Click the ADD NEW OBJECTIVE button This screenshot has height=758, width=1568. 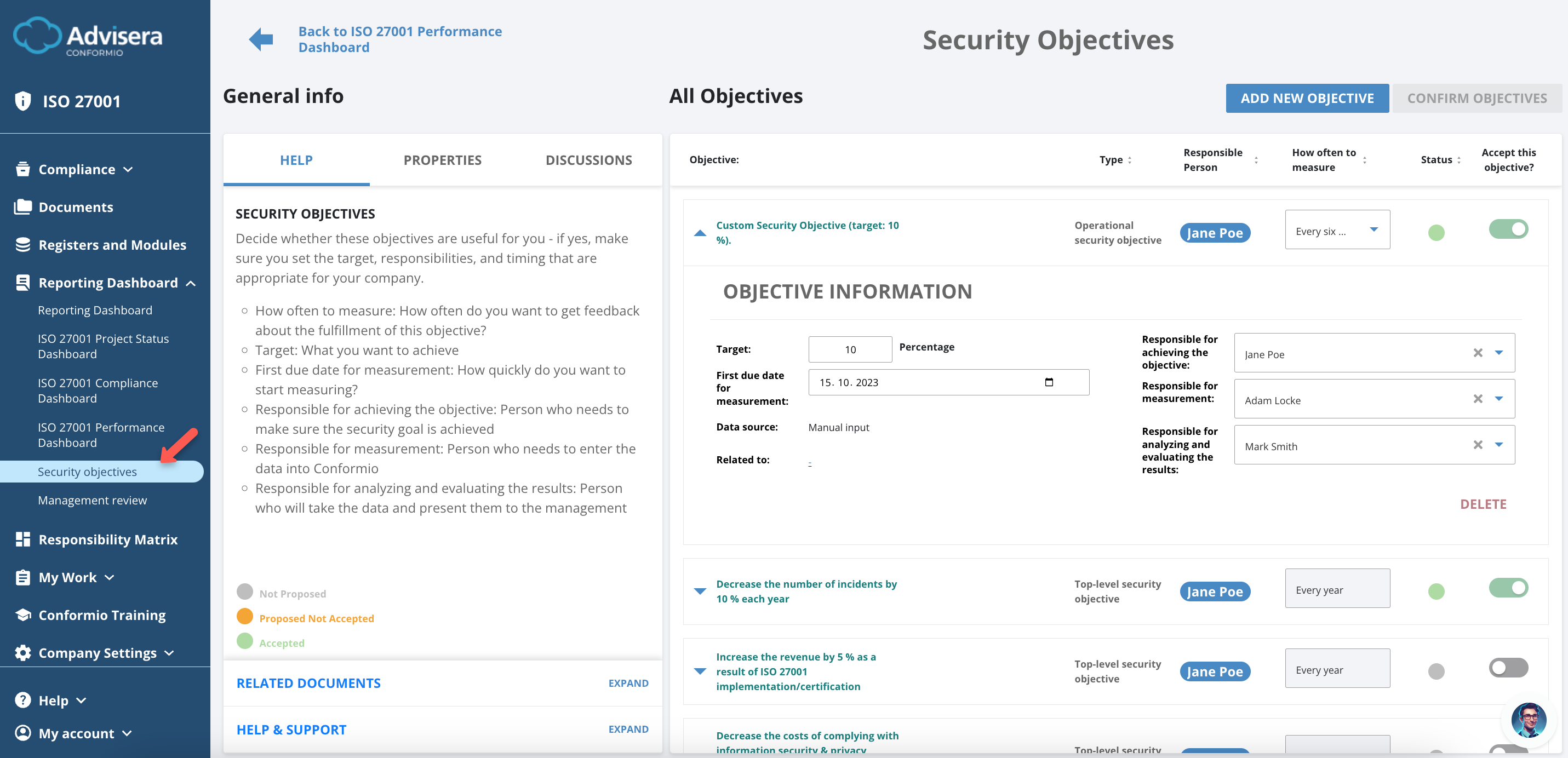[1307, 98]
